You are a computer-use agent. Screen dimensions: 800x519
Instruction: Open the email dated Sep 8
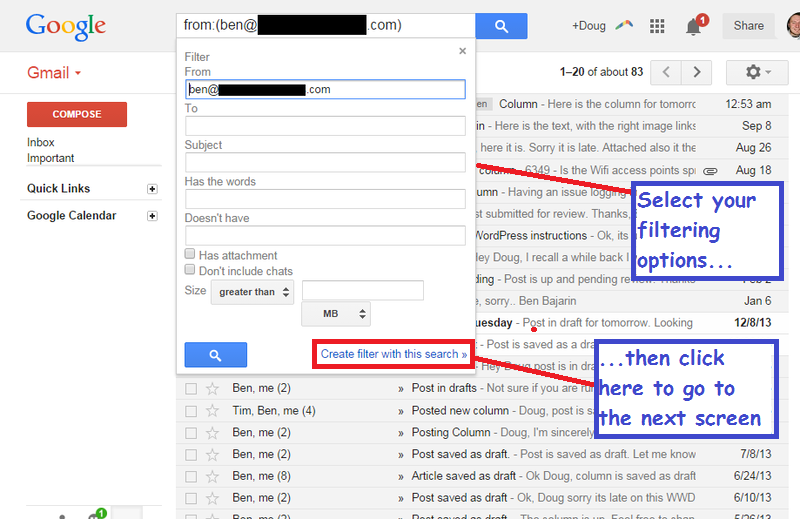coord(632,126)
